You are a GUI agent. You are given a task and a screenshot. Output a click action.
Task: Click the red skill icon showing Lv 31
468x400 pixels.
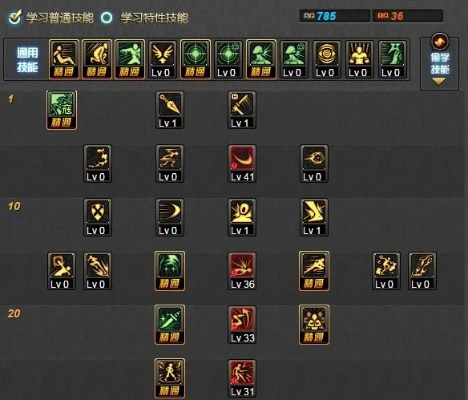pyautogui.click(x=242, y=378)
